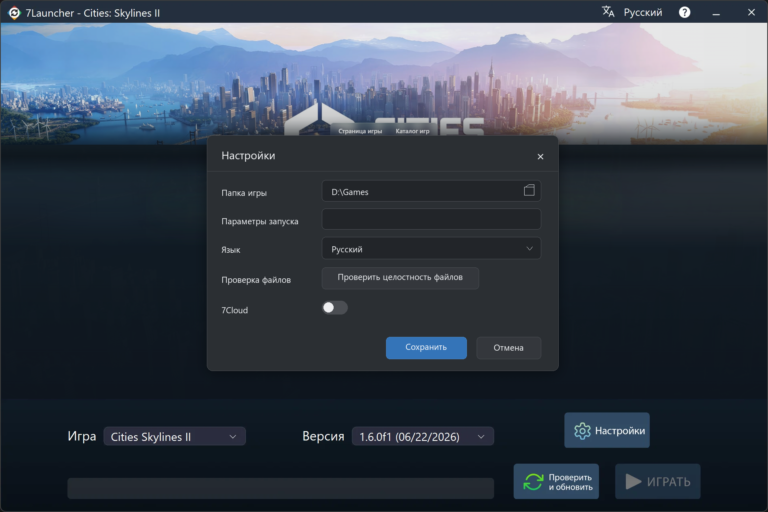Click the 7Cloud label
This screenshot has height=512, width=768.
235,310
